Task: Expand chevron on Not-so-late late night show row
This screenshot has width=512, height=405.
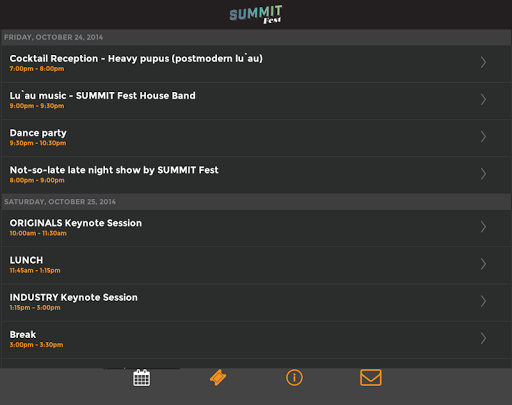Action: coord(483,174)
